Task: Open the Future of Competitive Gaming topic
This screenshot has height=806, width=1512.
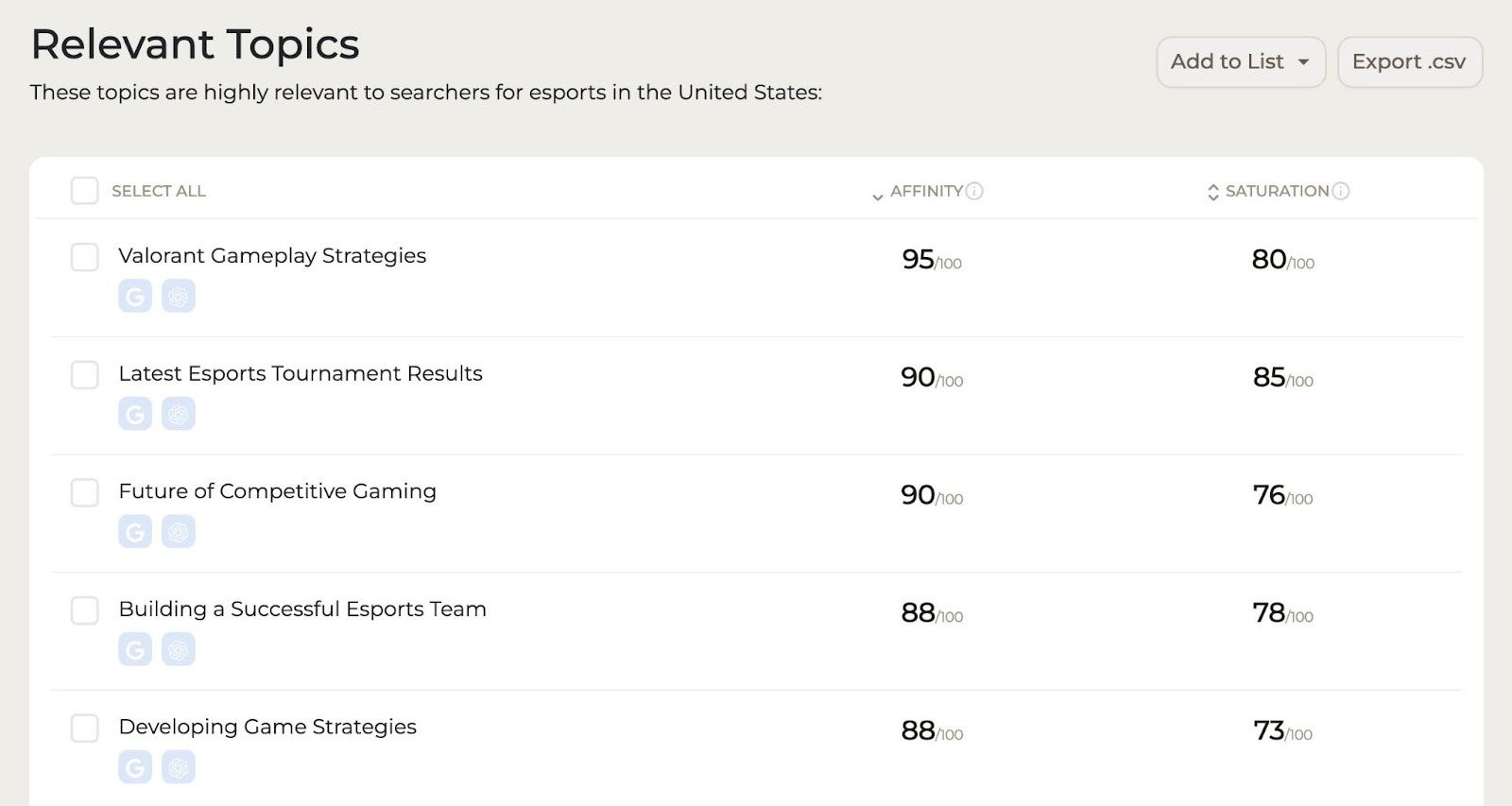Action: point(277,490)
